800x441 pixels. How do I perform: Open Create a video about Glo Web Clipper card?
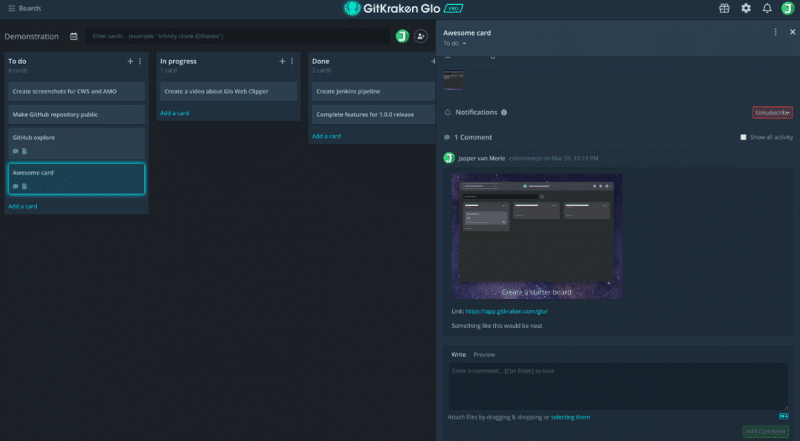click(x=229, y=91)
